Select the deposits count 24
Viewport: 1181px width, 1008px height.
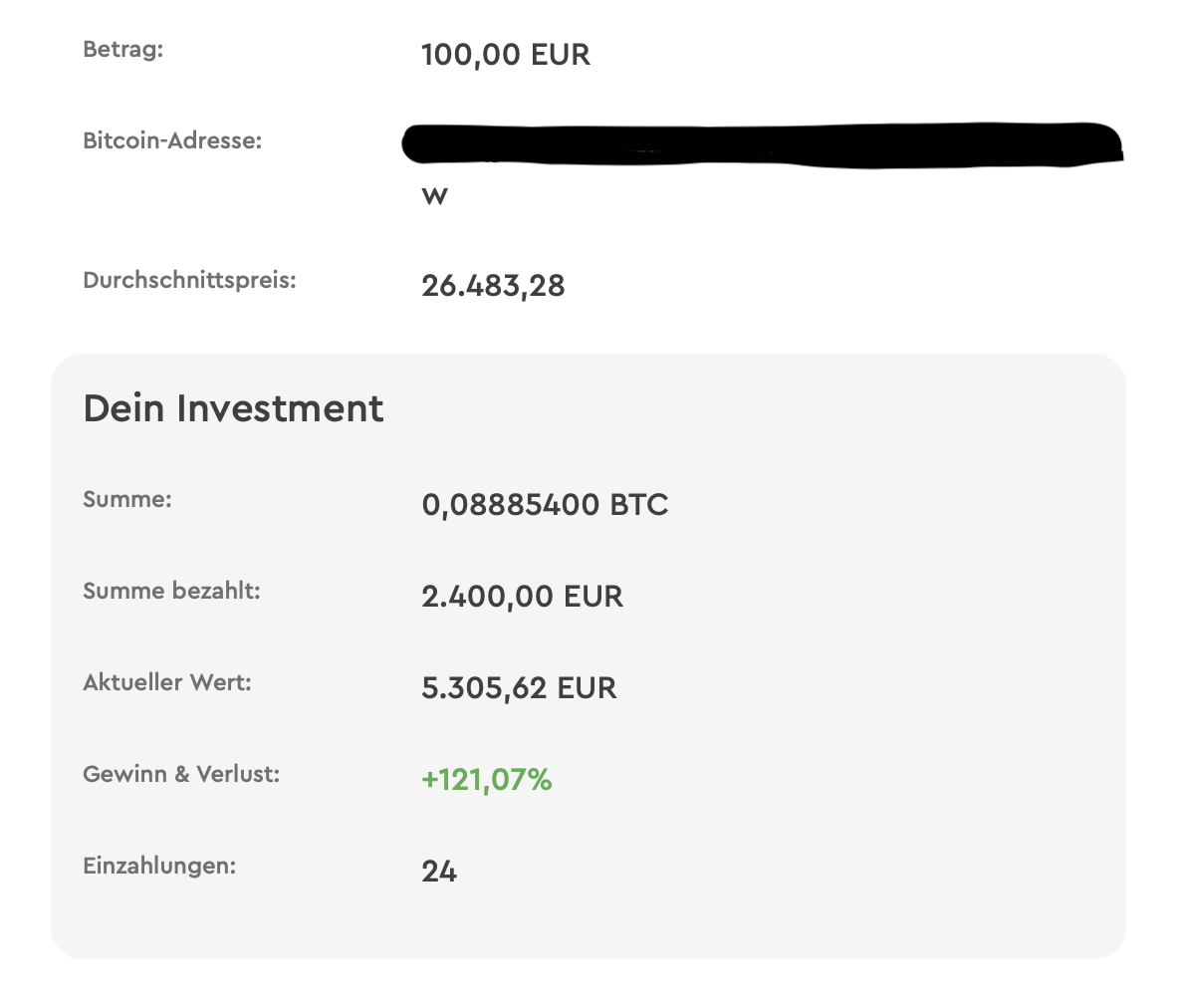(x=439, y=872)
